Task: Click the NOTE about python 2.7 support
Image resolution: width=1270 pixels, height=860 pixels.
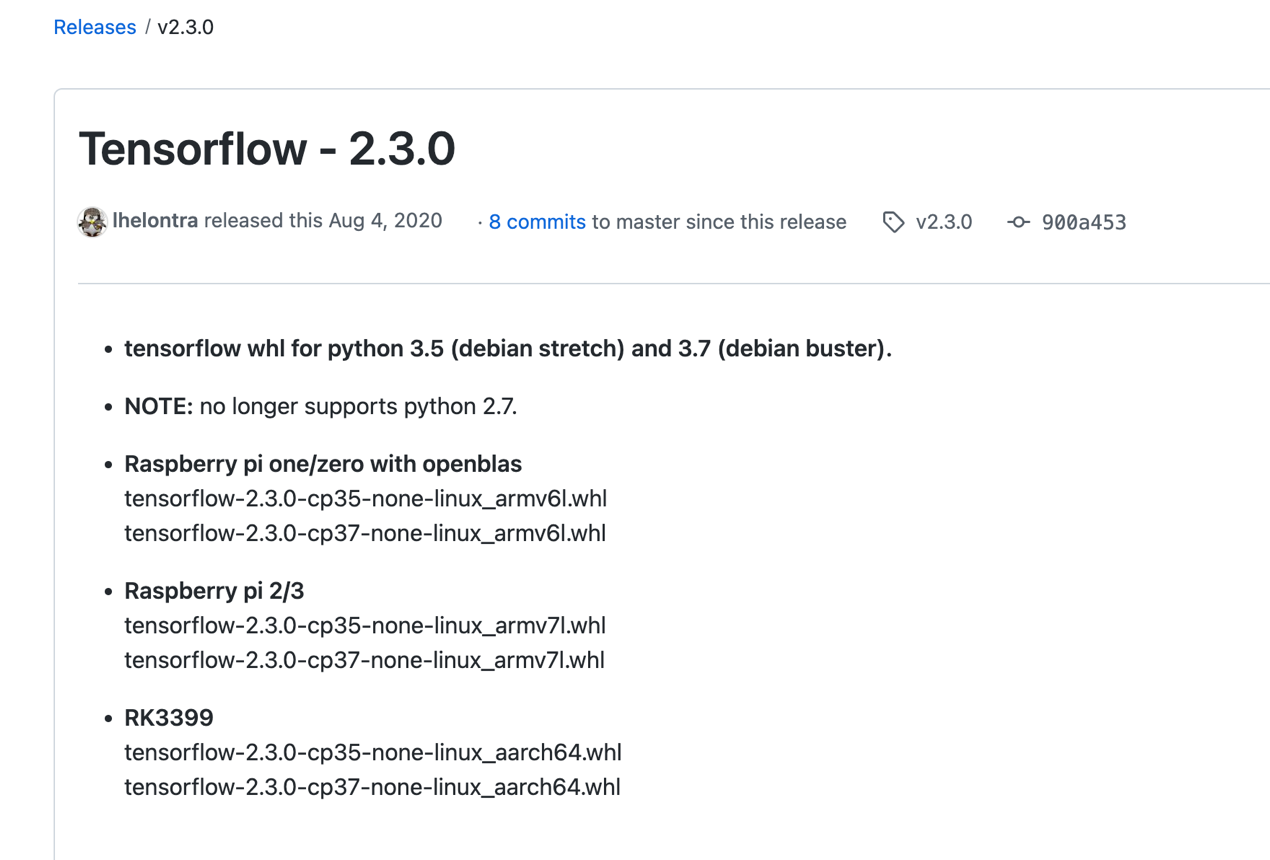Action: coord(320,406)
